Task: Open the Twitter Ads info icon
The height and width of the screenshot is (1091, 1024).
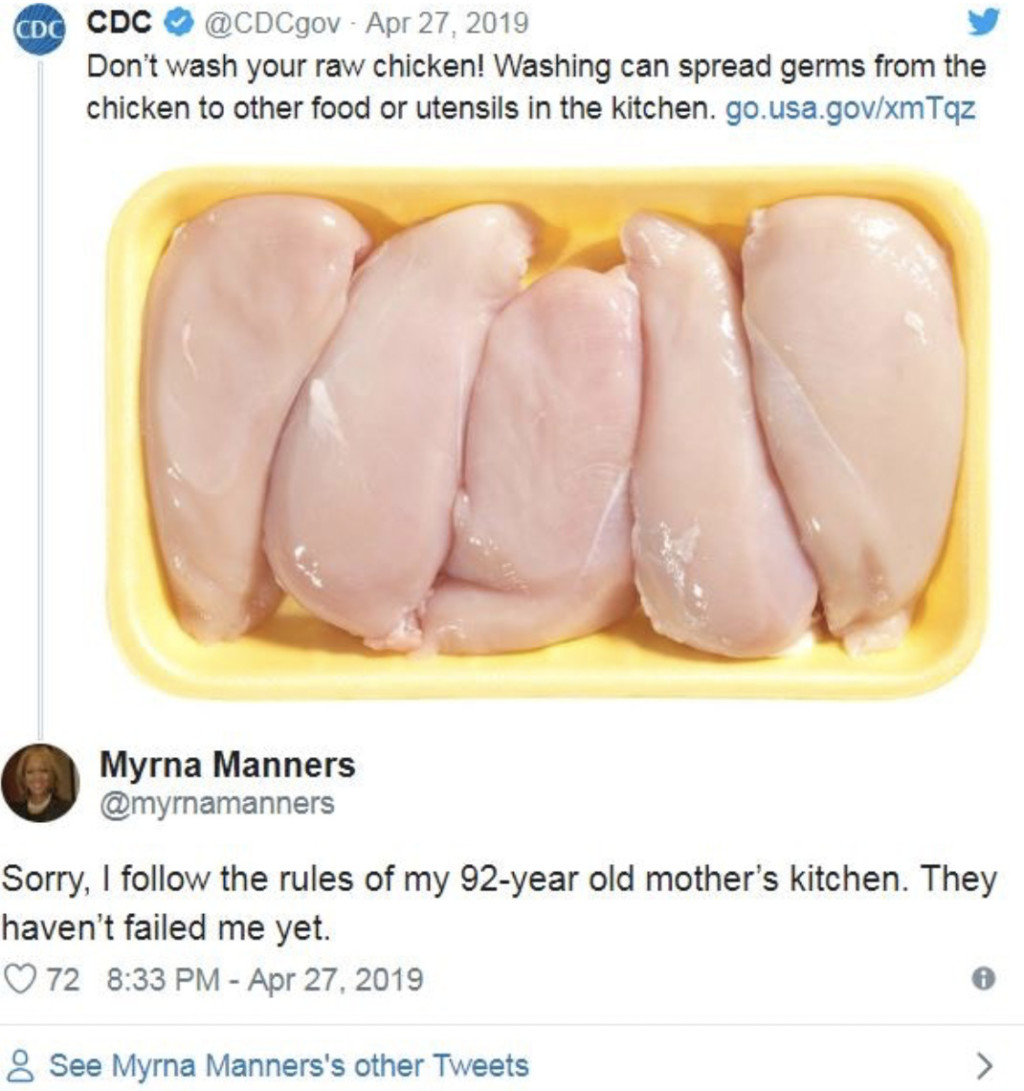Action: (x=984, y=980)
